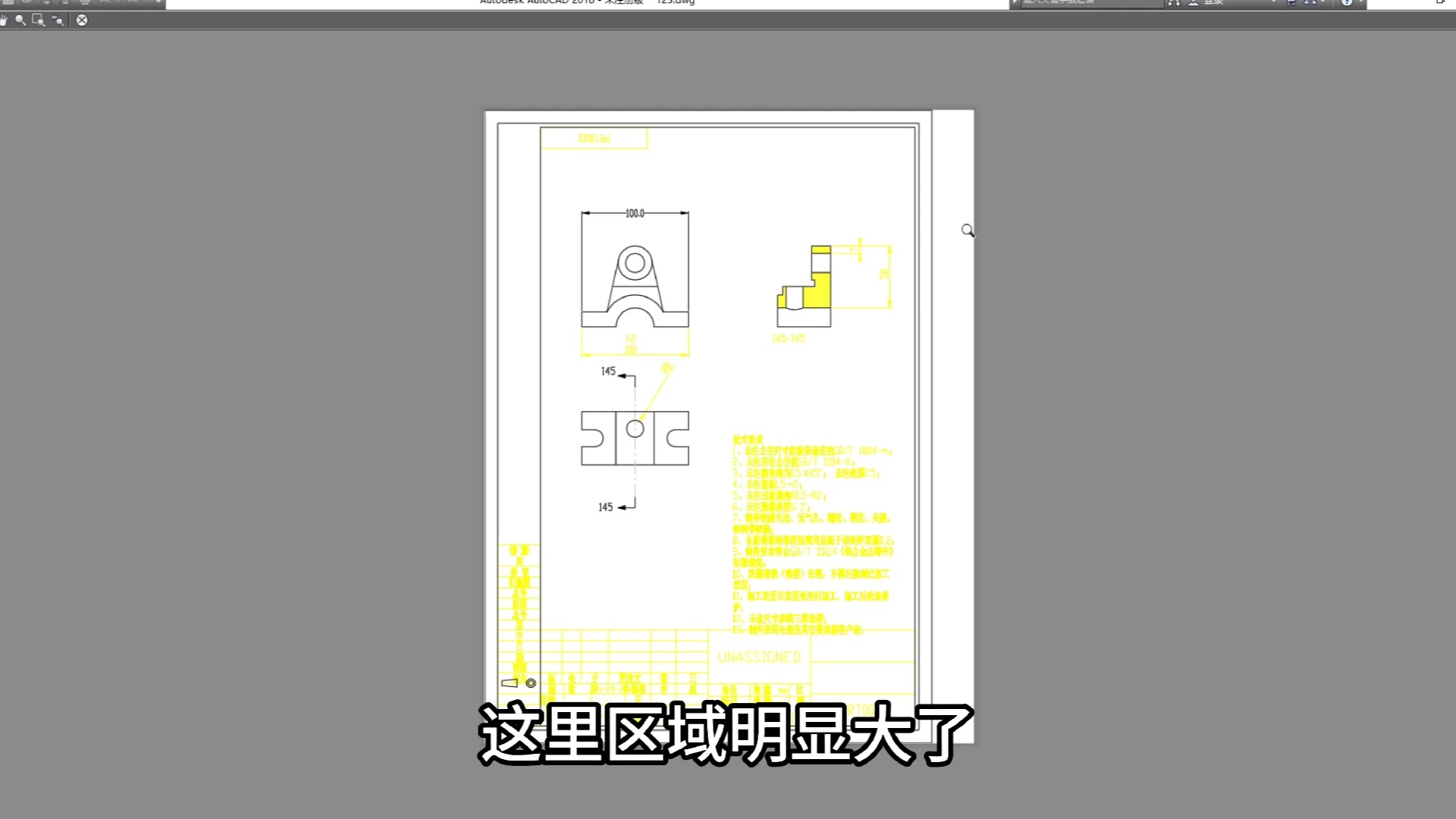Click the circle/record button at bottom

531,683
